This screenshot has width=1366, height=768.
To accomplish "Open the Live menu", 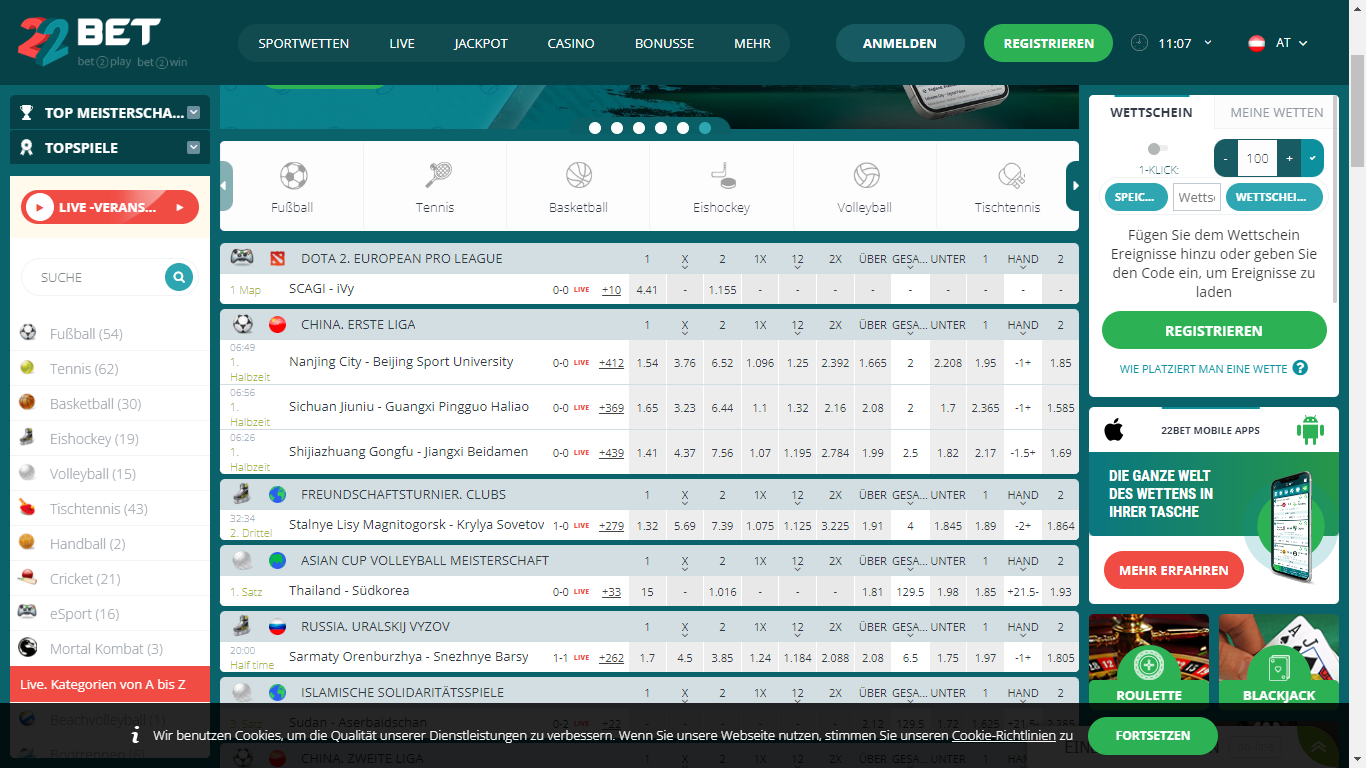I will [402, 43].
